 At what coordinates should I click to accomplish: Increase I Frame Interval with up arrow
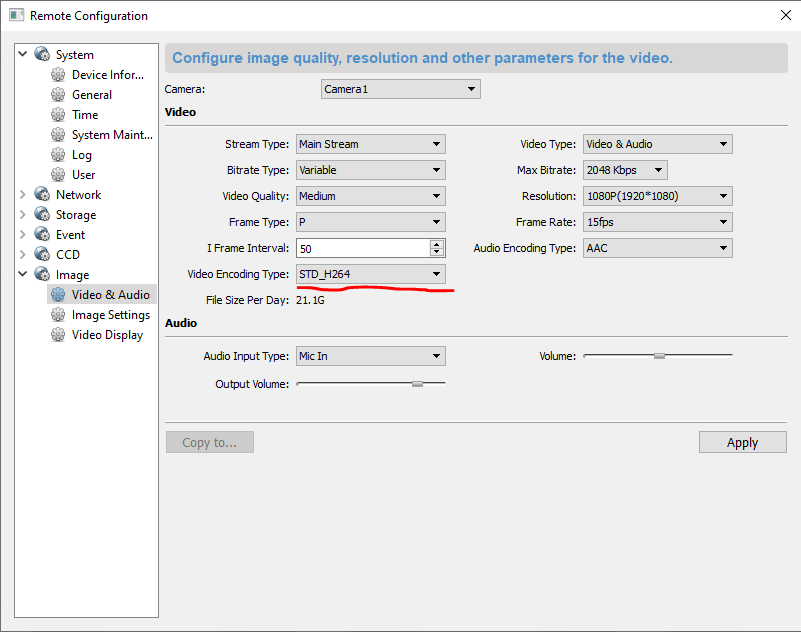[437, 244]
